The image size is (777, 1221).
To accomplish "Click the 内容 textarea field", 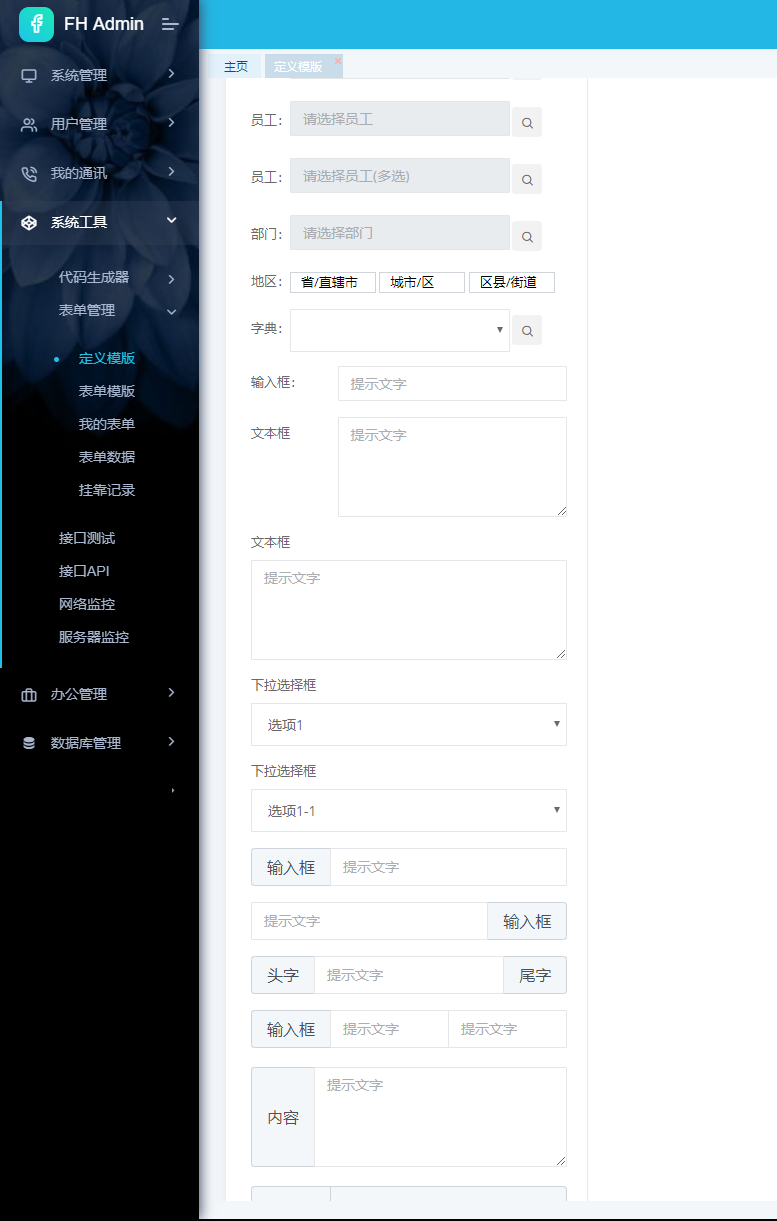I will [440, 1117].
